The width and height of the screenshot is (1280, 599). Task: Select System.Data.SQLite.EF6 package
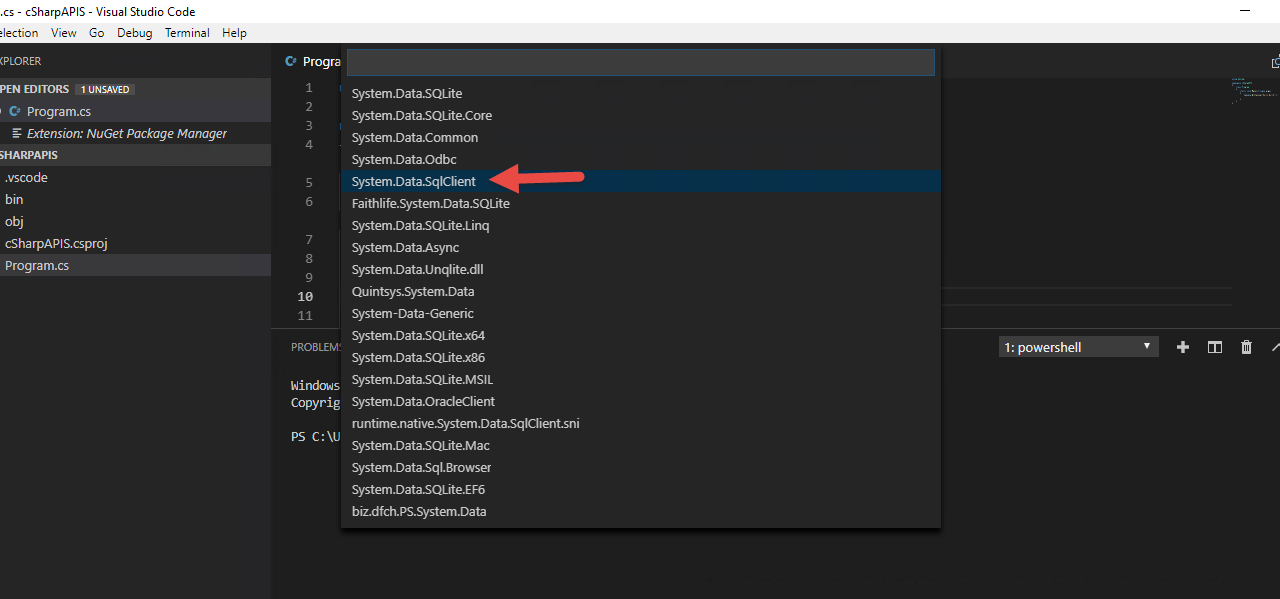pos(640,489)
